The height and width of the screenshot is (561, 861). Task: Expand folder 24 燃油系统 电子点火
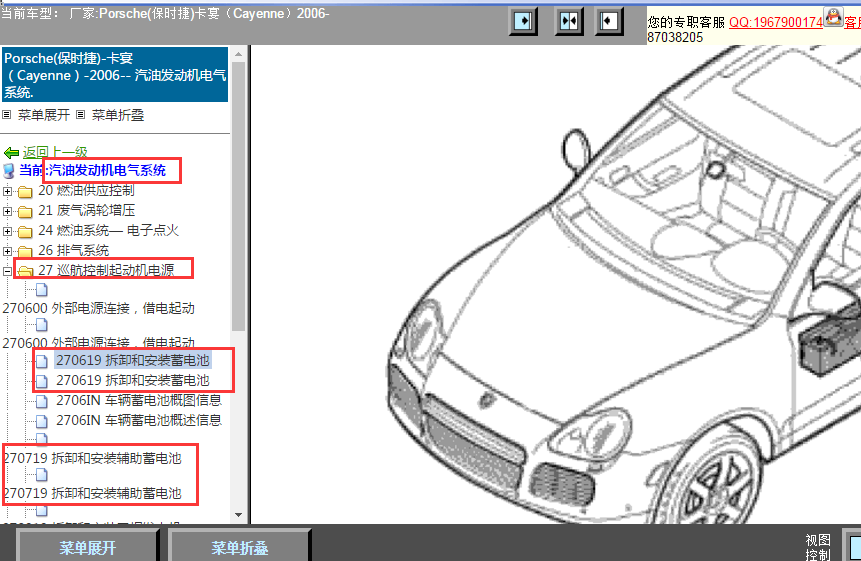click(7, 231)
